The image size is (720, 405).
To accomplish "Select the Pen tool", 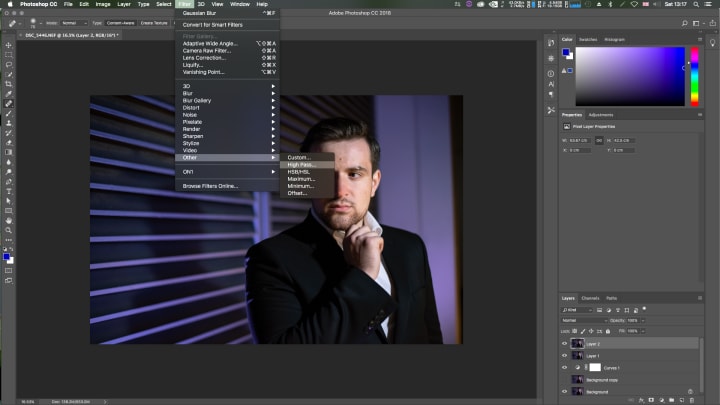I will [9, 181].
